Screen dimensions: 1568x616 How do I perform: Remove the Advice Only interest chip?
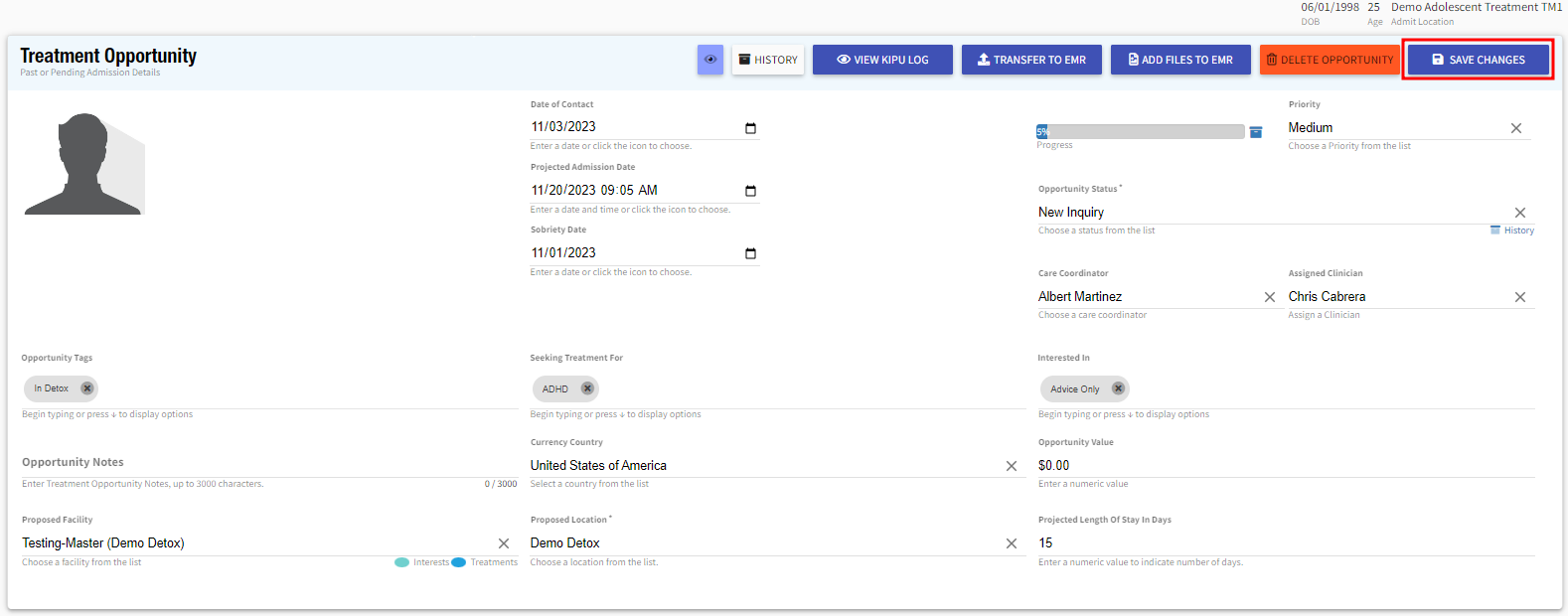click(x=1118, y=388)
